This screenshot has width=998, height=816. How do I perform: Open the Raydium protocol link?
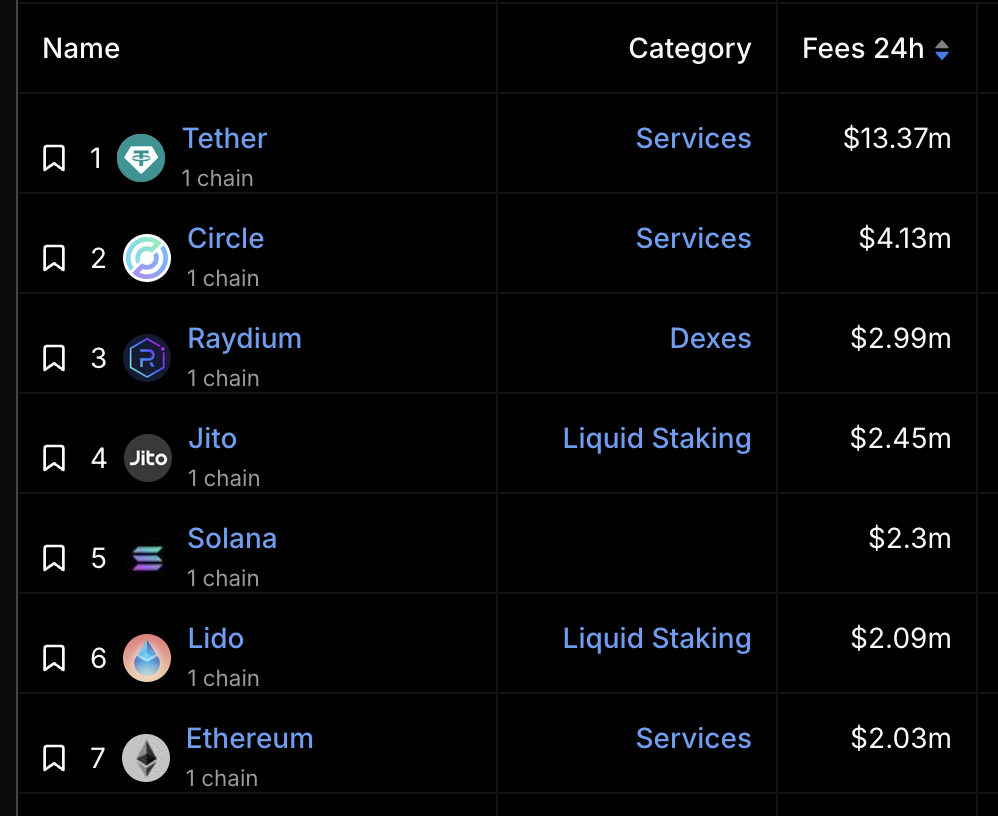click(x=244, y=338)
